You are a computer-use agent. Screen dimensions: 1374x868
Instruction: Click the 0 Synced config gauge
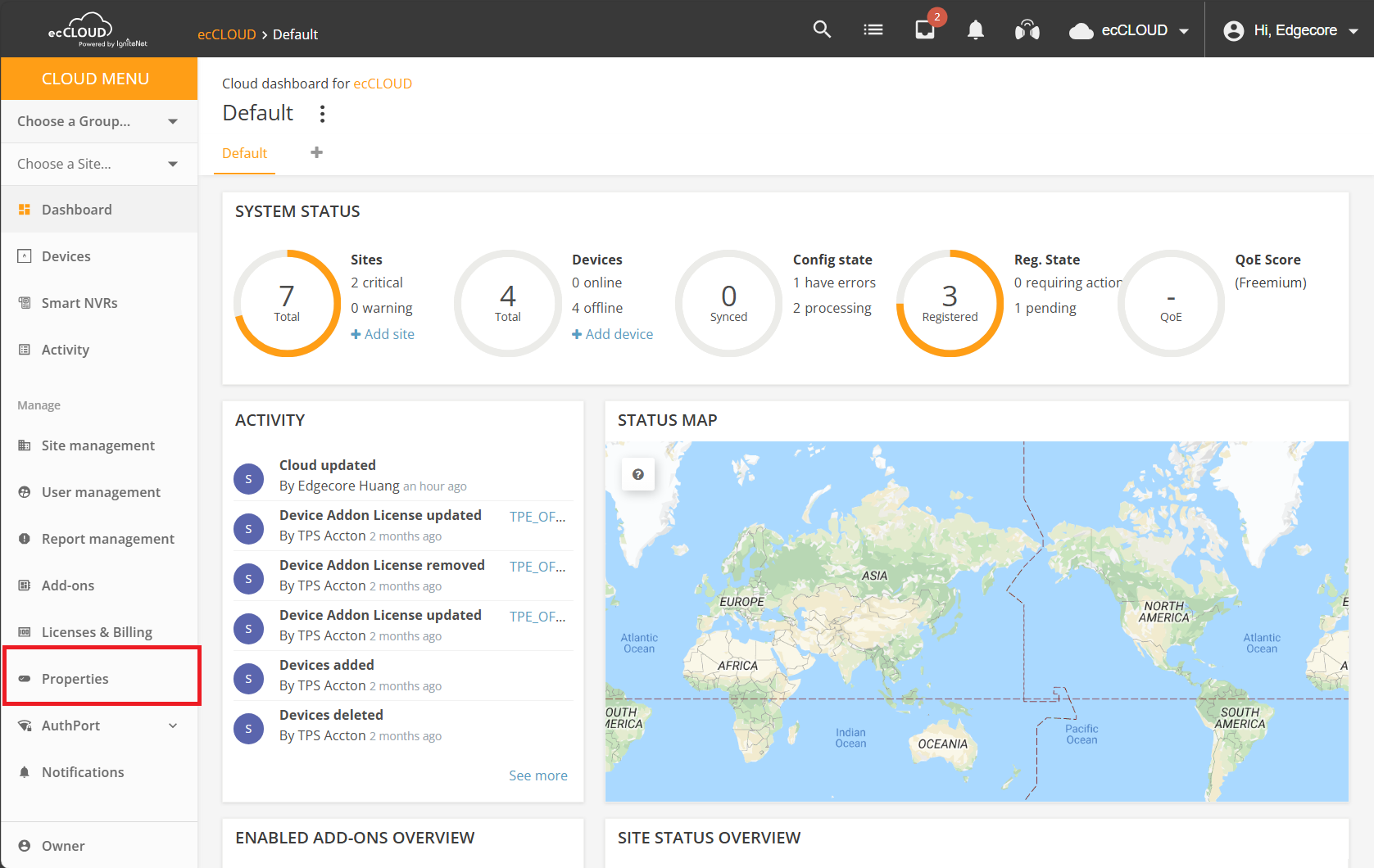coord(728,303)
